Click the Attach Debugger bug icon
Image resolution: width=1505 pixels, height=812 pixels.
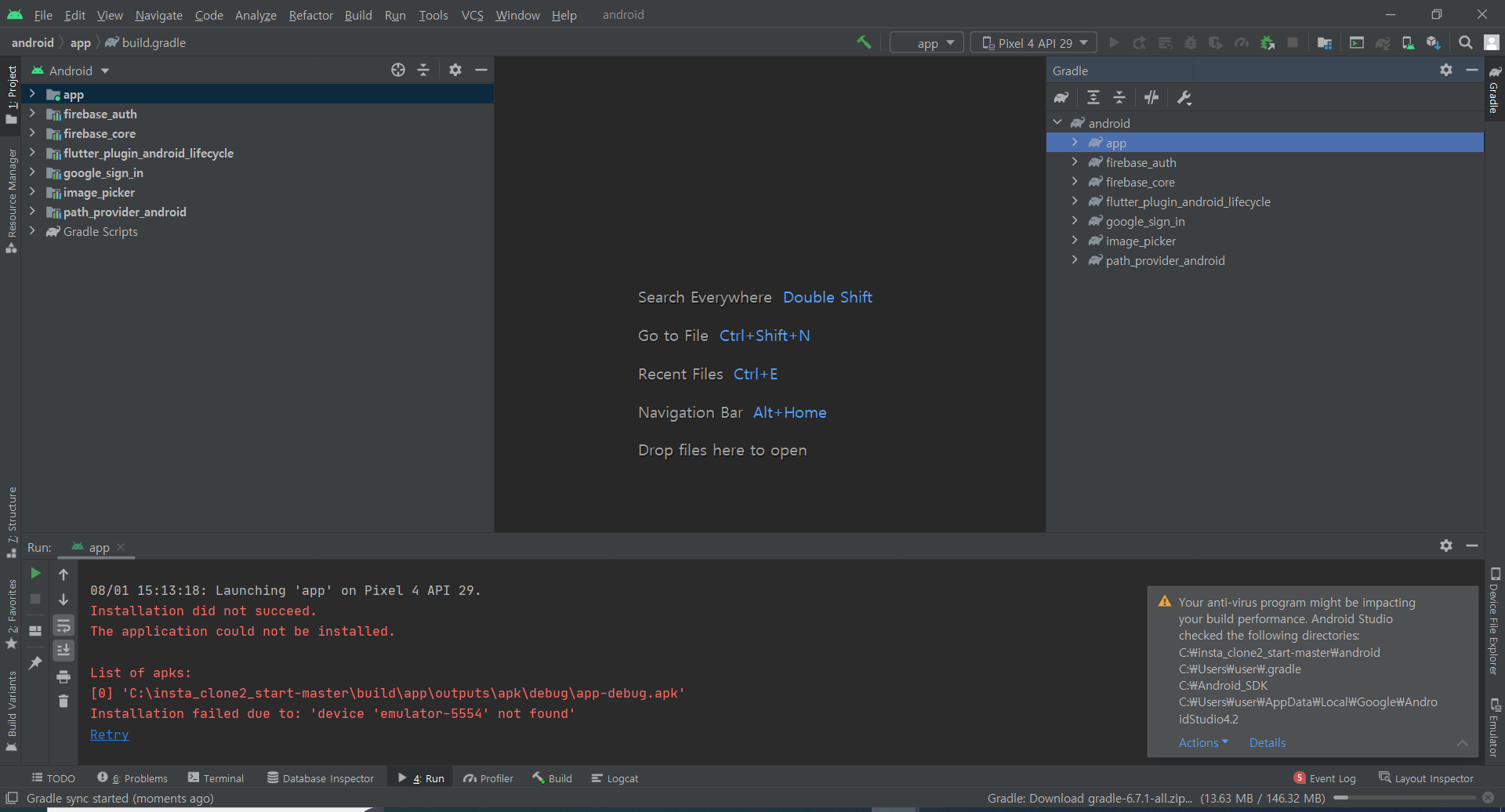click(1267, 43)
